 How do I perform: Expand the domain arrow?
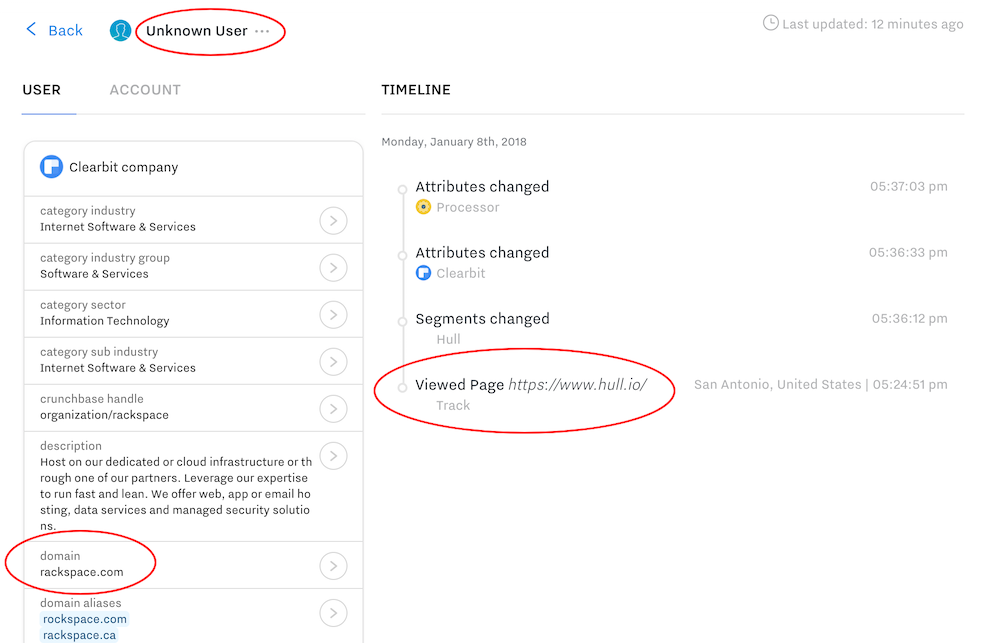334,566
